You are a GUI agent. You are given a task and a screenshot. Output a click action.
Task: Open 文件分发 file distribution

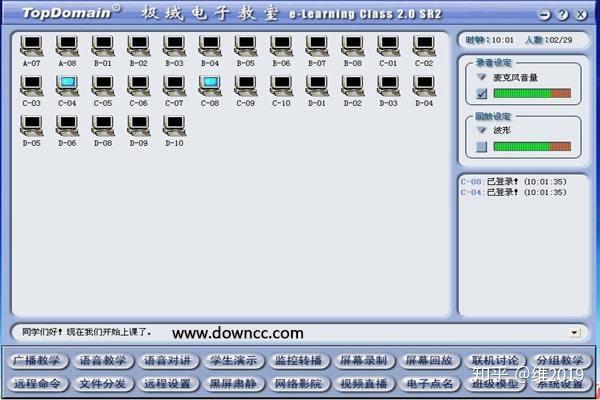pyautogui.click(x=102, y=384)
